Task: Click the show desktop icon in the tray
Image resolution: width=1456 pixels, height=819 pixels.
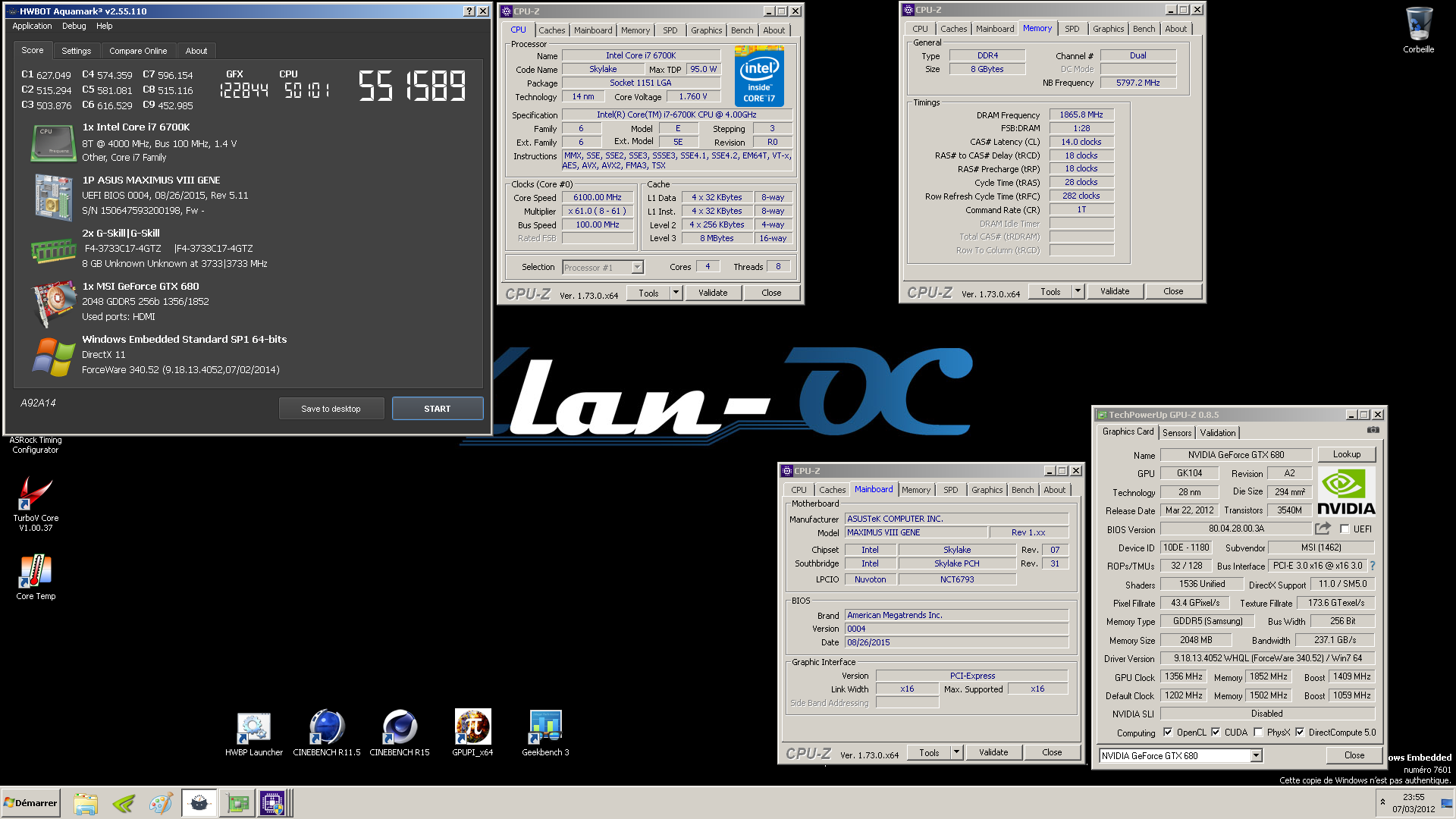Action: [1447, 803]
